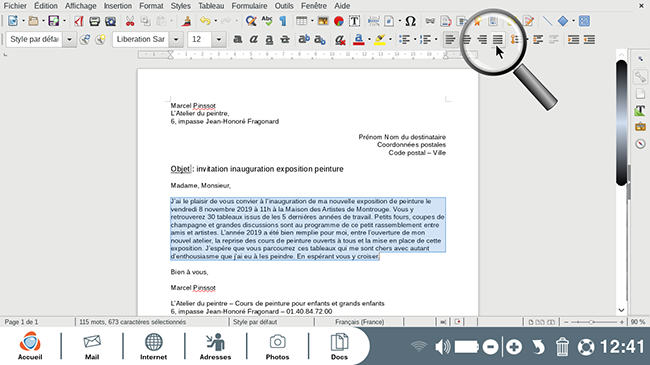Apply the red font color
Screen dimensions: 650x365
(x=359, y=39)
